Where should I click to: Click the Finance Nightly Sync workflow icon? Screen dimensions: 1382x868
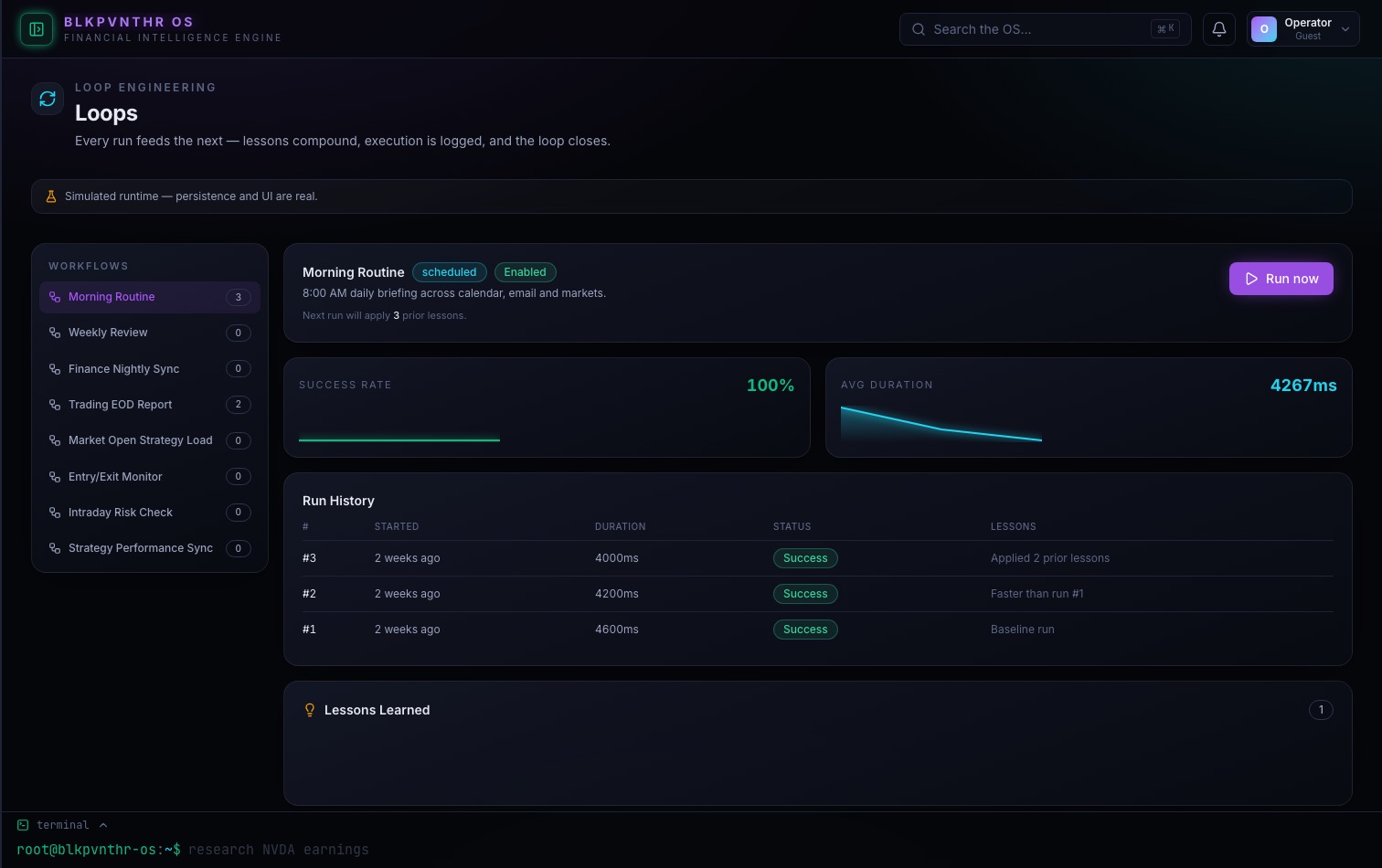pyautogui.click(x=55, y=369)
